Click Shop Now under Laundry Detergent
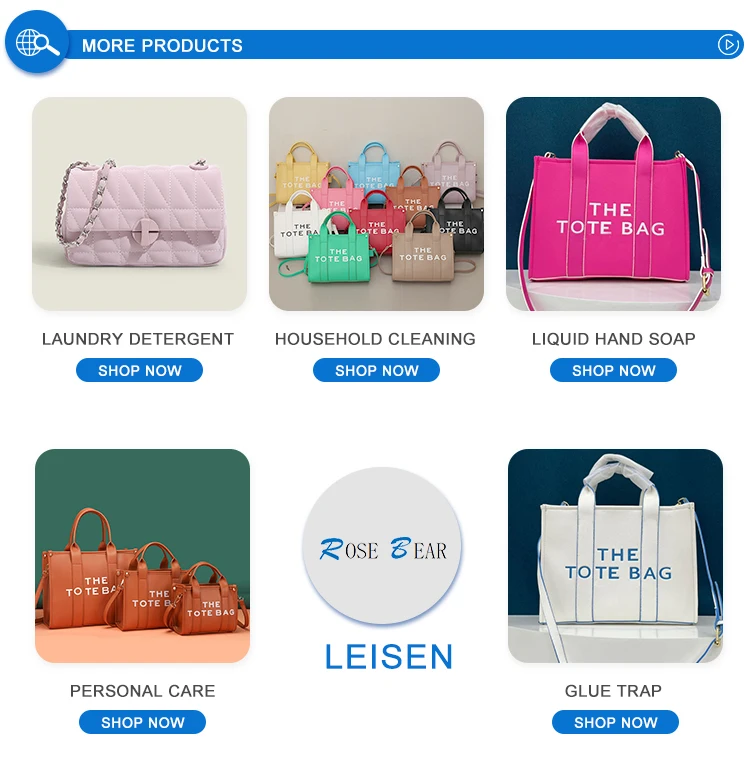This screenshot has width=750, height=758. pyautogui.click(x=139, y=370)
